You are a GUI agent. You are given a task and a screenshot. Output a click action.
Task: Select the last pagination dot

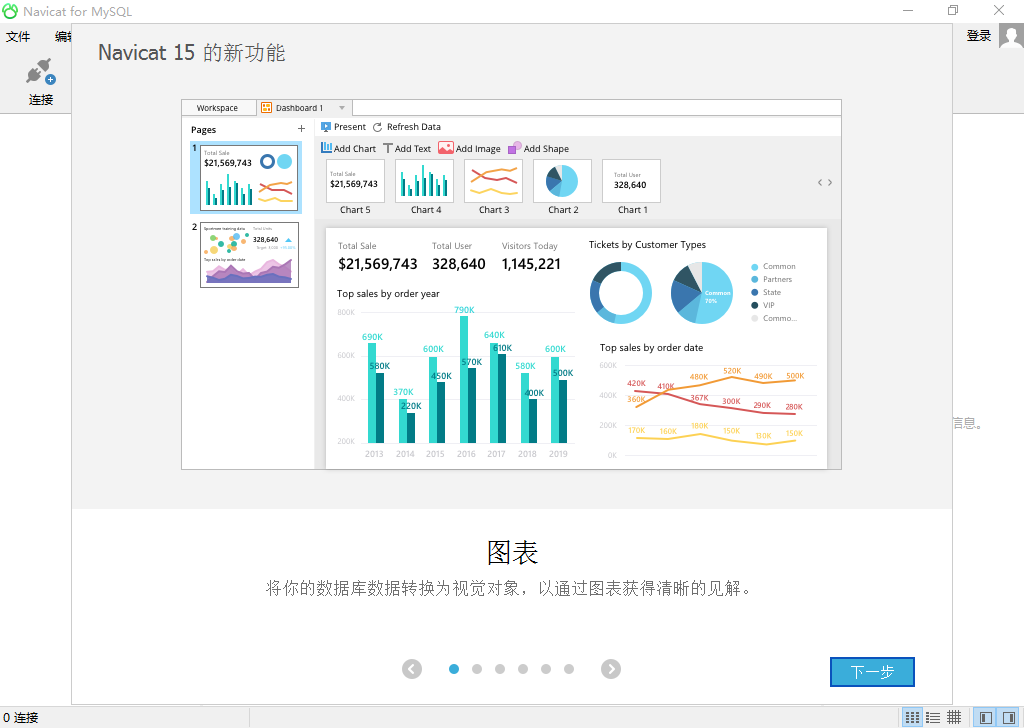click(x=569, y=669)
